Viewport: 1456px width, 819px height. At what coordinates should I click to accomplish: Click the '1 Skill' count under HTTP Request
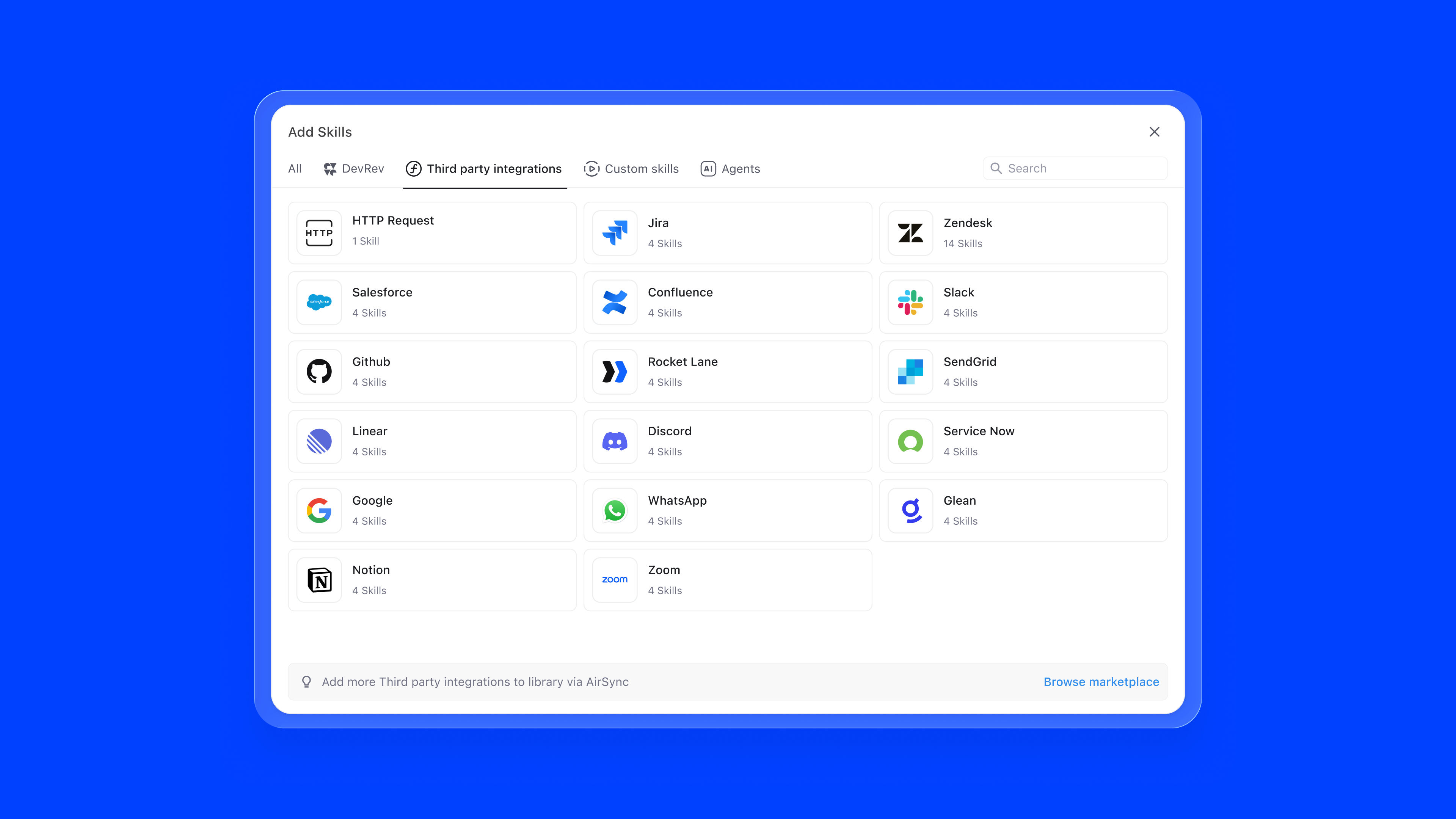pyautogui.click(x=366, y=241)
